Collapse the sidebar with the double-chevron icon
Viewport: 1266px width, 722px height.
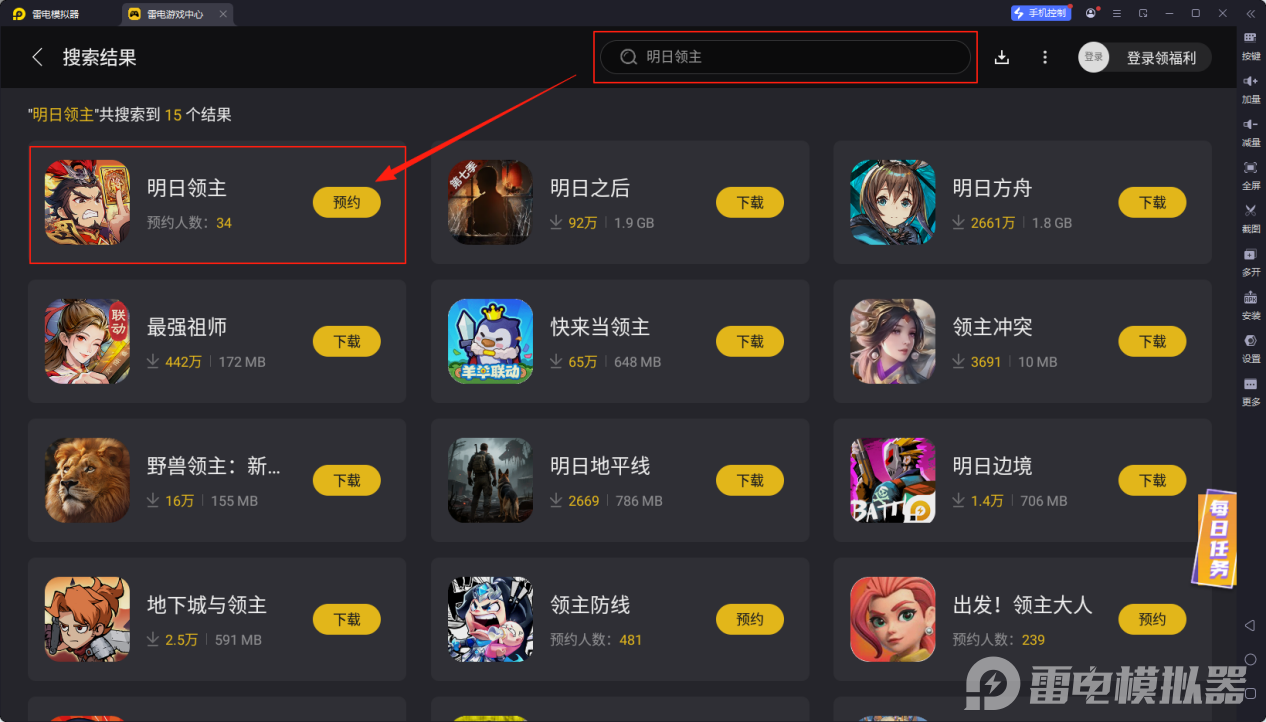[x=1250, y=13]
